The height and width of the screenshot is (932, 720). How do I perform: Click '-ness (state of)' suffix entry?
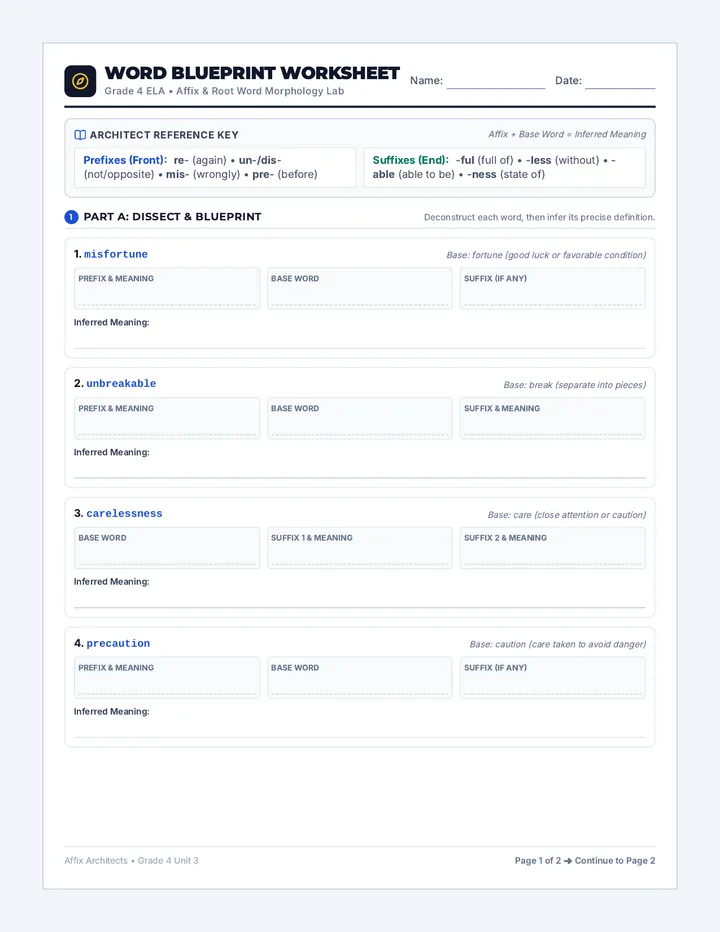point(506,174)
